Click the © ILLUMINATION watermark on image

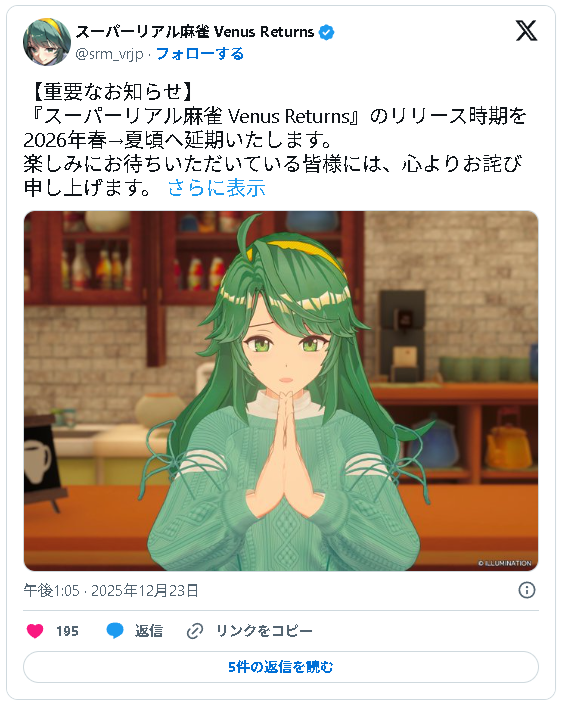coord(504,563)
